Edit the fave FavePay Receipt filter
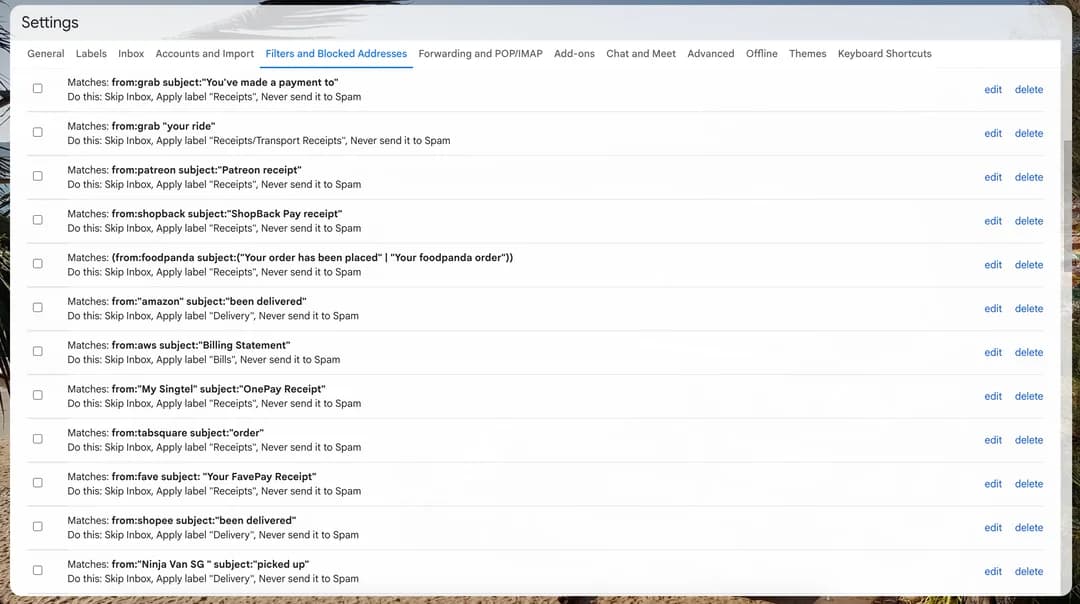The width and height of the screenshot is (1080, 604). point(992,483)
